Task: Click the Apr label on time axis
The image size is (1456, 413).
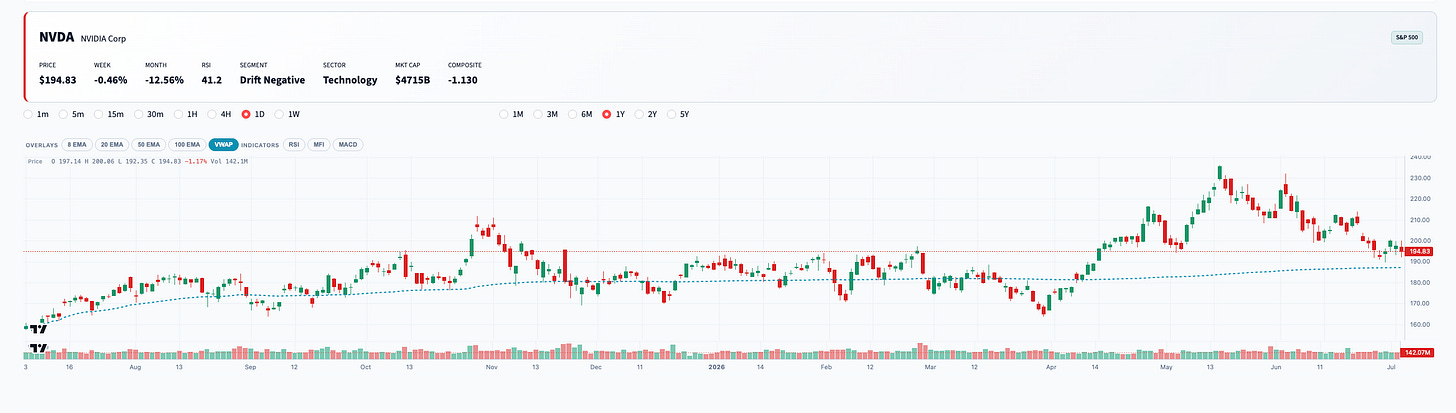Action: [1051, 367]
